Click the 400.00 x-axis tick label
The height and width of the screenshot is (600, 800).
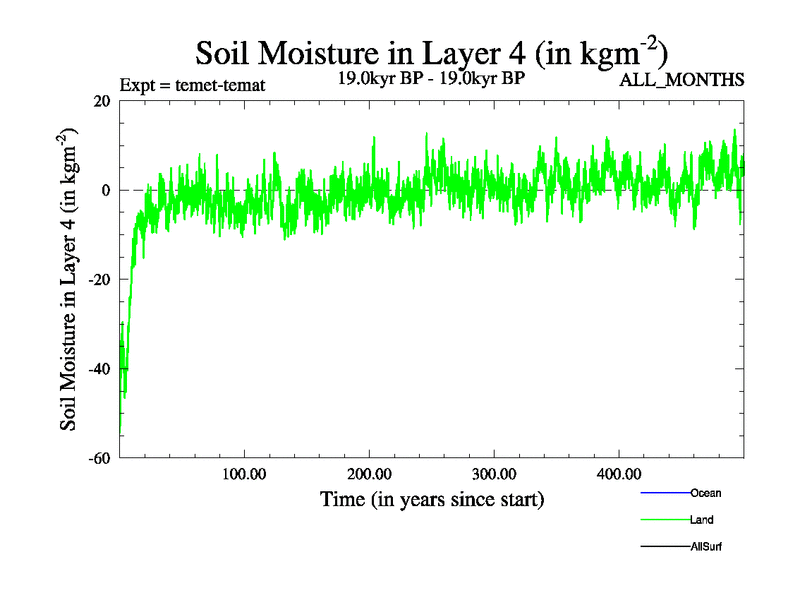point(619,474)
